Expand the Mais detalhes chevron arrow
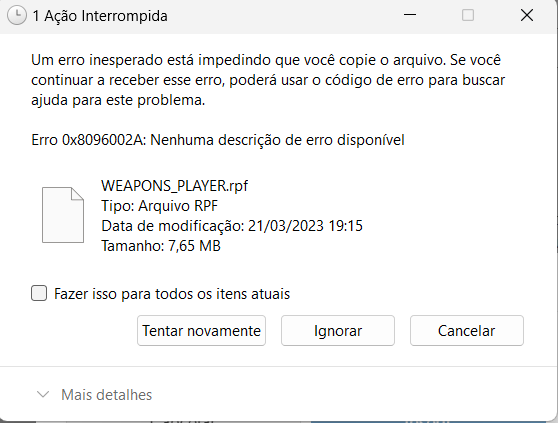The height and width of the screenshot is (423, 558). click(43, 394)
